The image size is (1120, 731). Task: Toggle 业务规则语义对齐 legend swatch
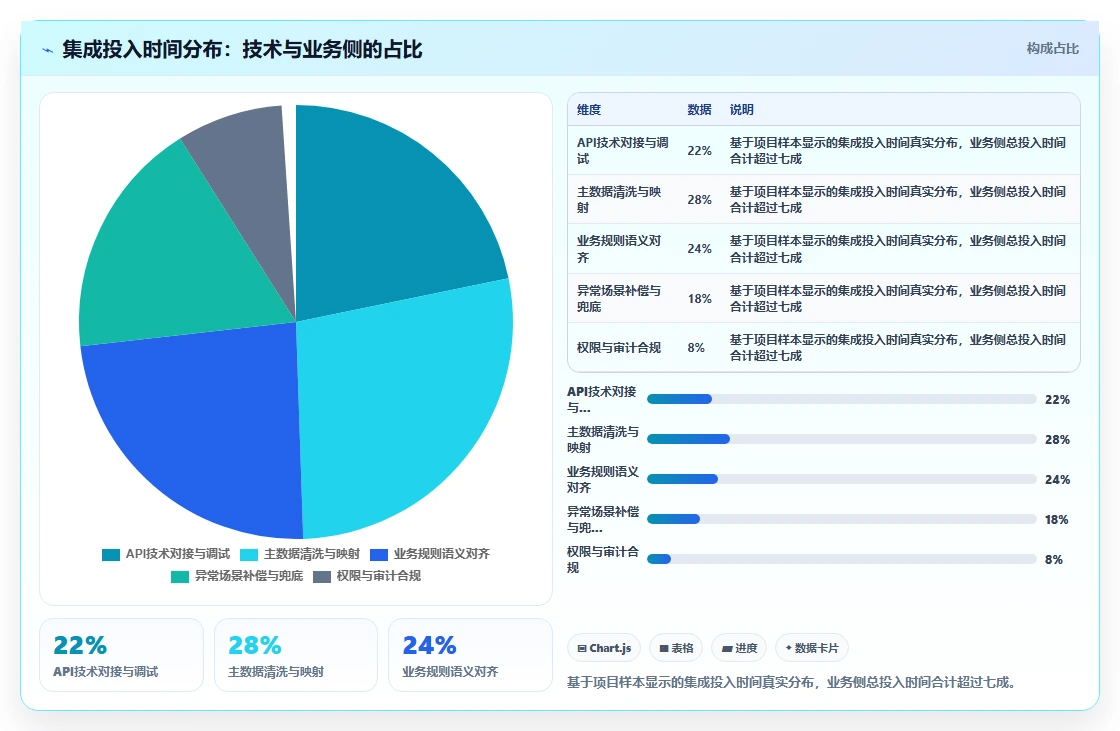pos(379,555)
